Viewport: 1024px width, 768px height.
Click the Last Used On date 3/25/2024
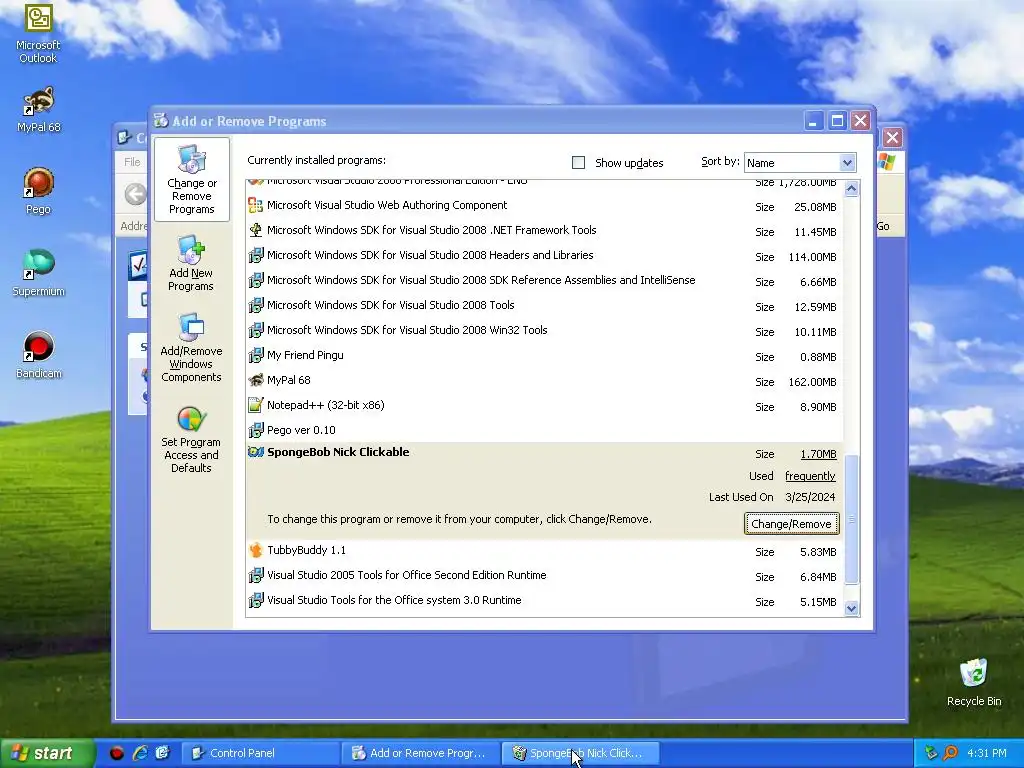(810, 497)
